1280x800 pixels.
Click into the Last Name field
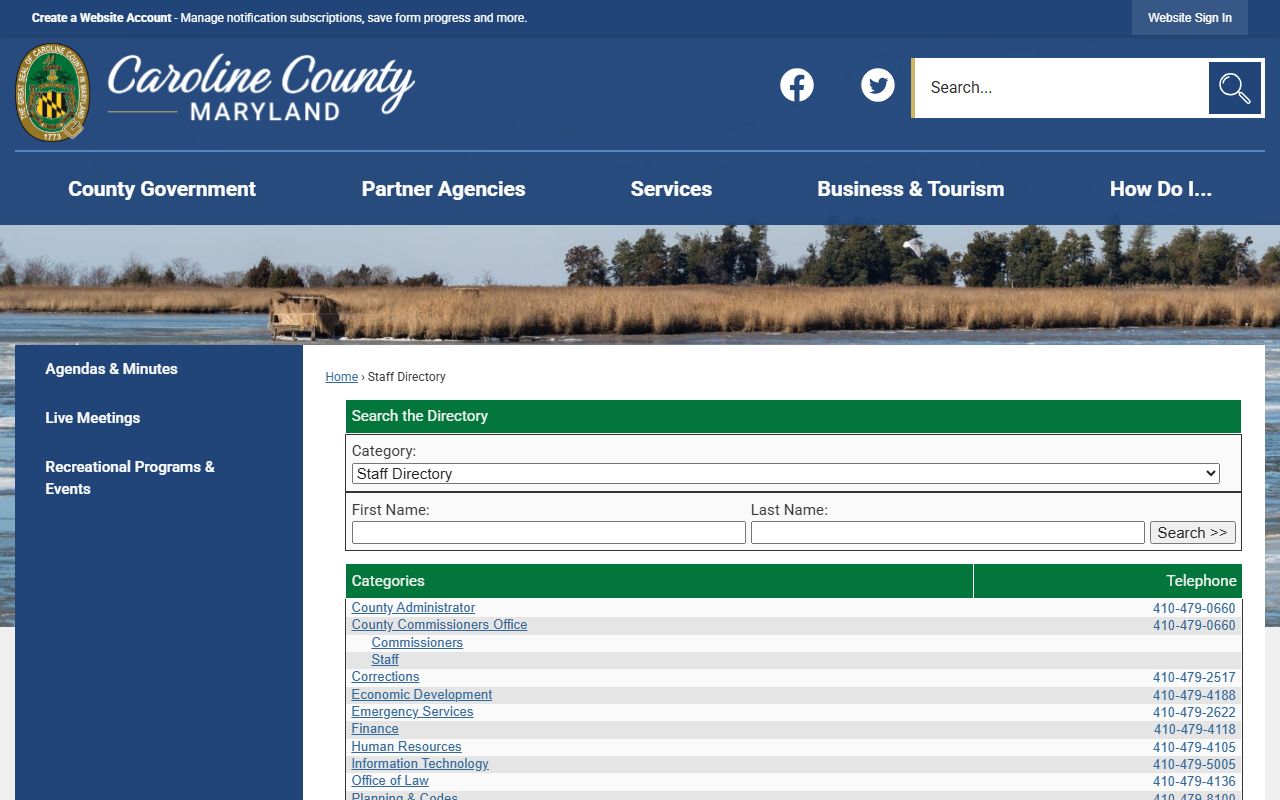(947, 533)
